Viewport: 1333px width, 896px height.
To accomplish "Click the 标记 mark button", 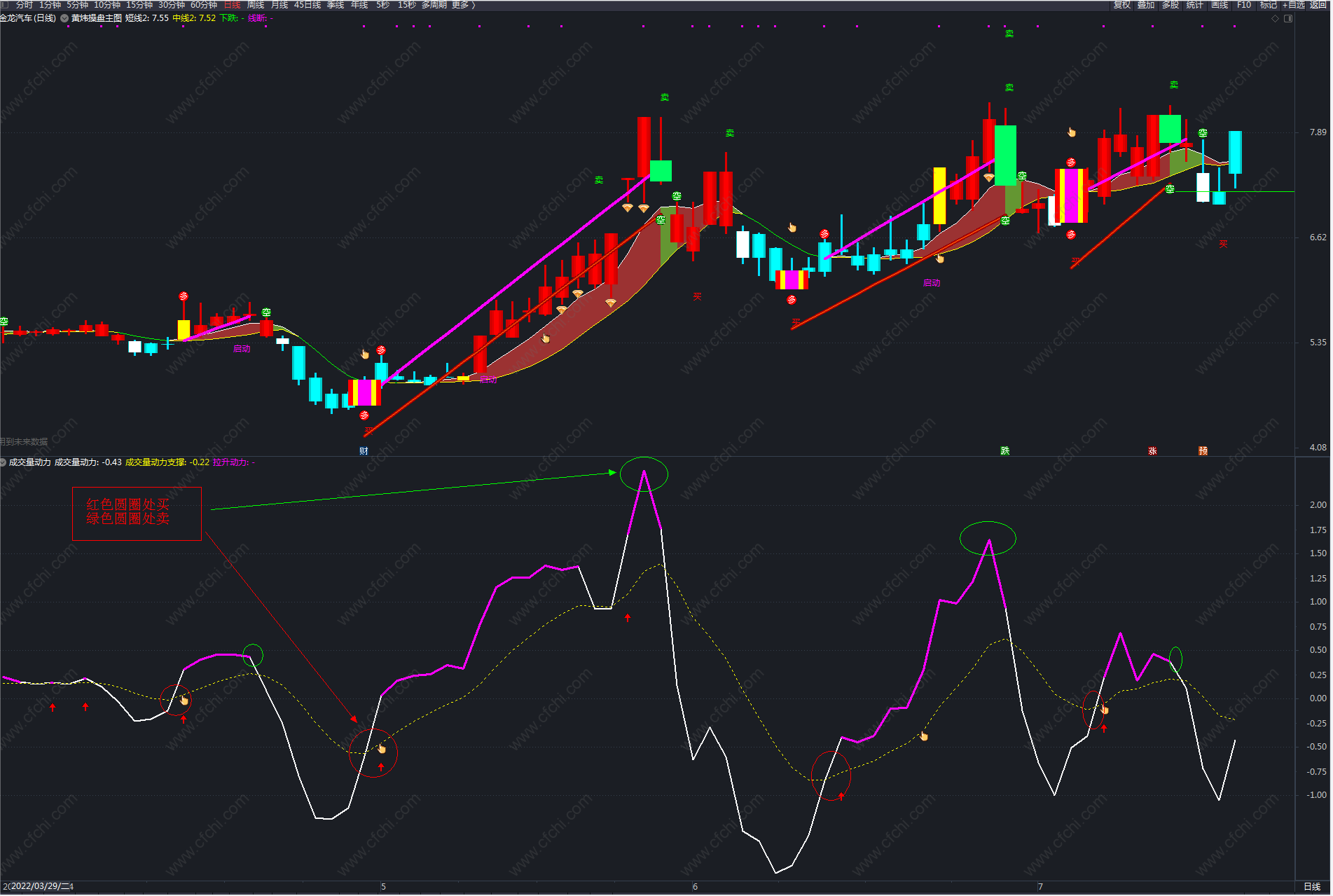I will [1269, 5].
